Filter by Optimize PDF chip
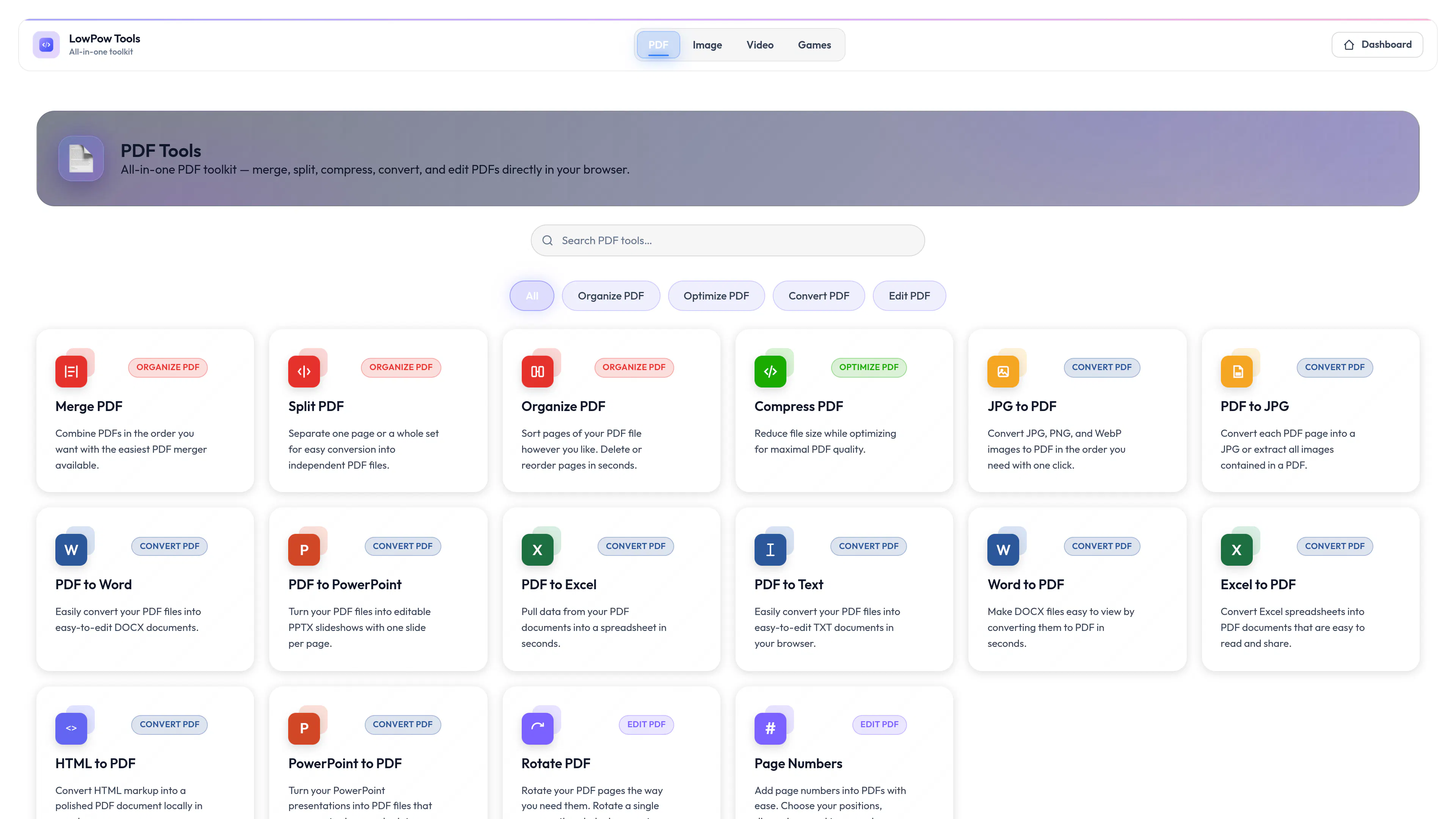This screenshot has height=819, width=1456. click(x=716, y=296)
